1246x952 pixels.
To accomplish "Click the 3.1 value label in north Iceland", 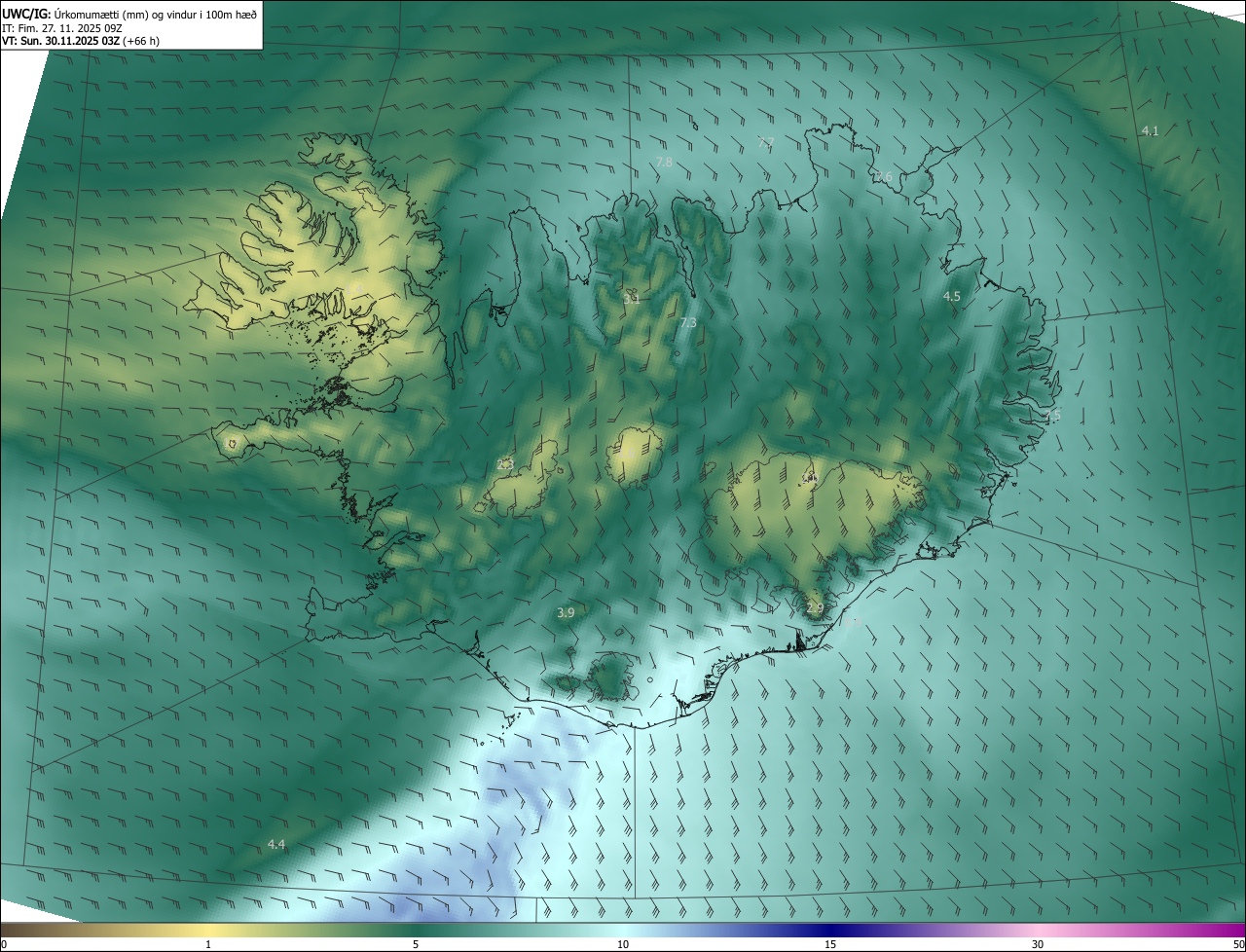I will pyautogui.click(x=632, y=299).
